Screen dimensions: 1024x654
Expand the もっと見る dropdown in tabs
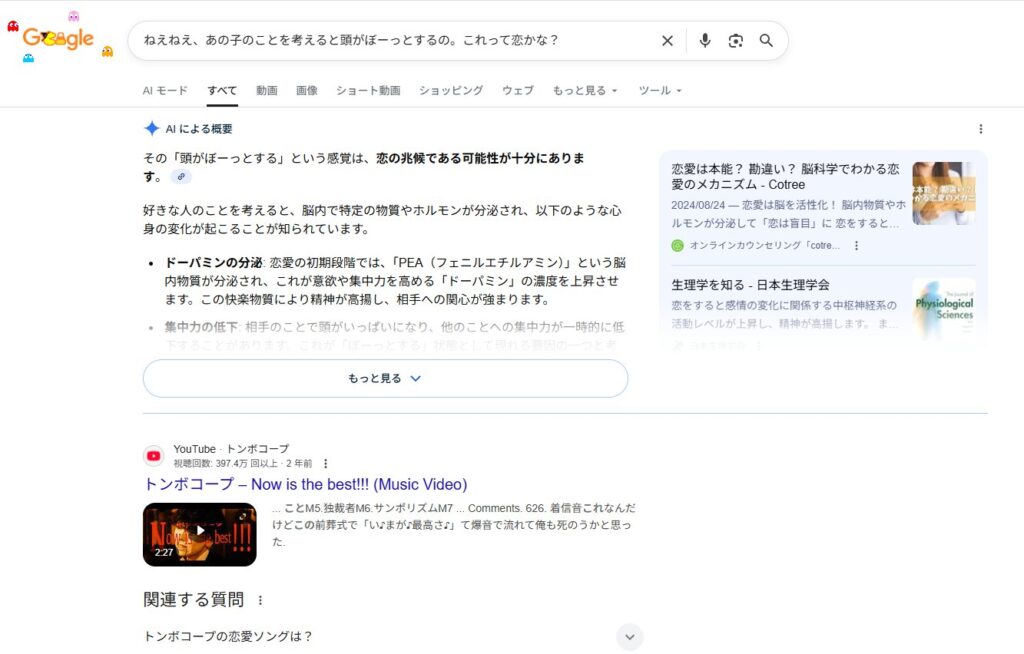[585, 91]
